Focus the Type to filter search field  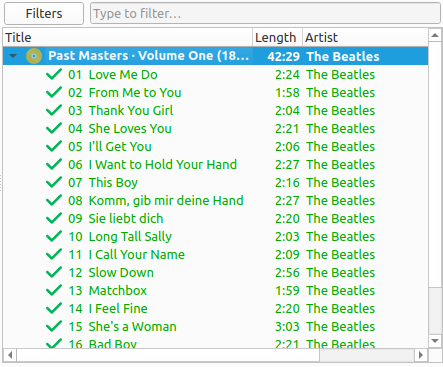[265, 14]
